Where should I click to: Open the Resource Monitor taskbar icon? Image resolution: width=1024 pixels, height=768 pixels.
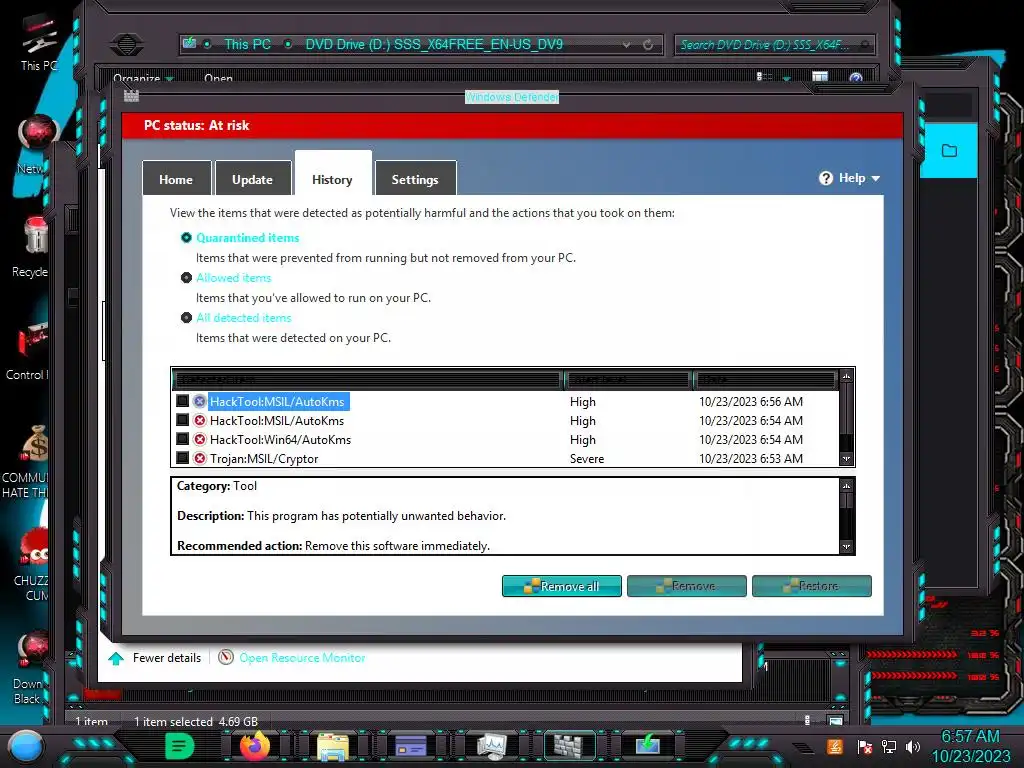[x=491, y=746]
